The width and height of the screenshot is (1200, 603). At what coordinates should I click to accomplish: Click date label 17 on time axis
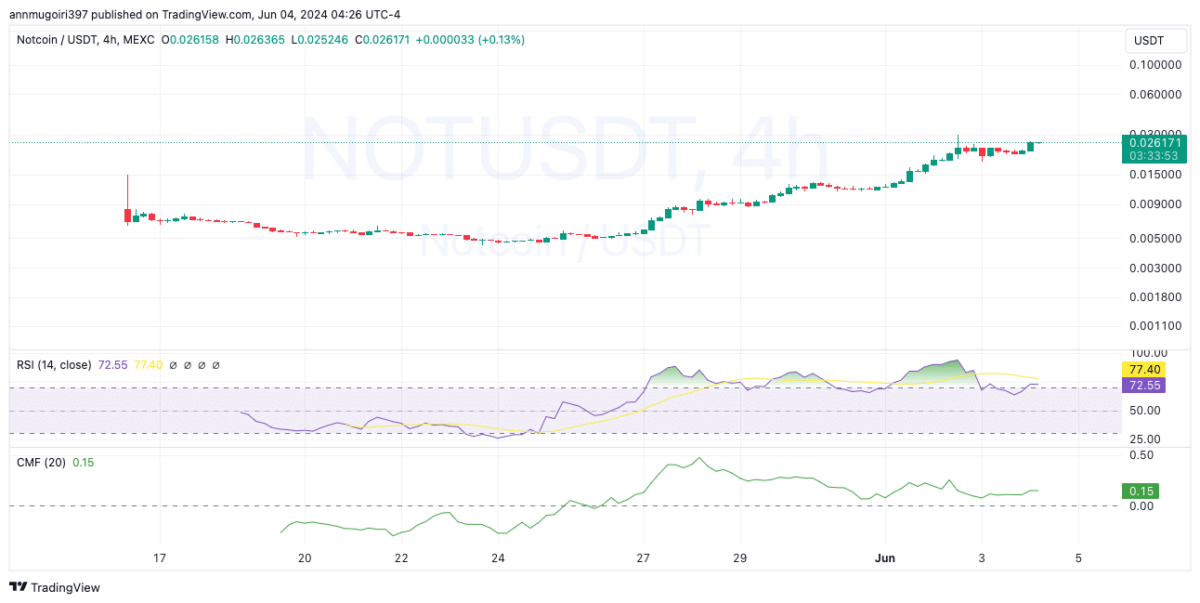click(x=159, y=557)
